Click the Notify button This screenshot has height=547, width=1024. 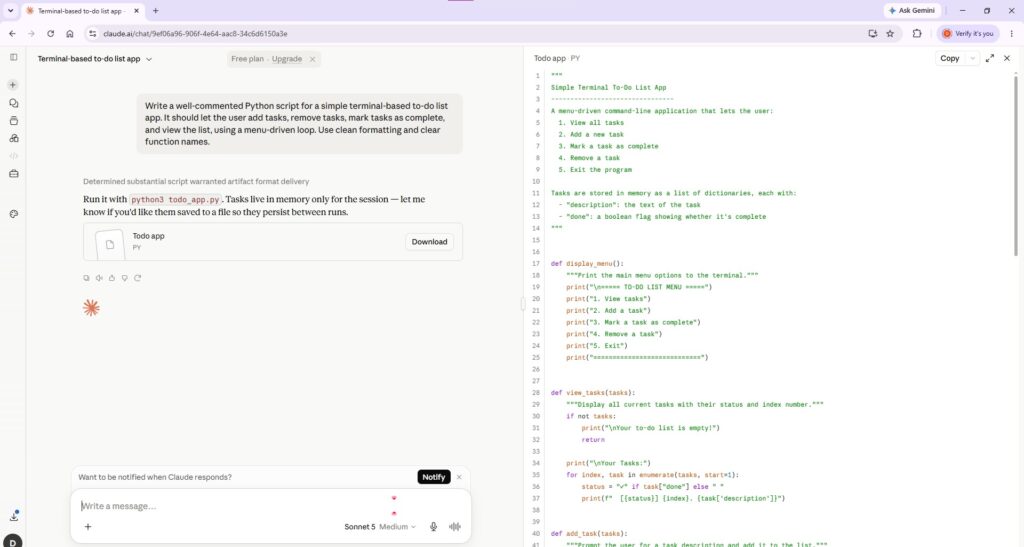[434, 477]
